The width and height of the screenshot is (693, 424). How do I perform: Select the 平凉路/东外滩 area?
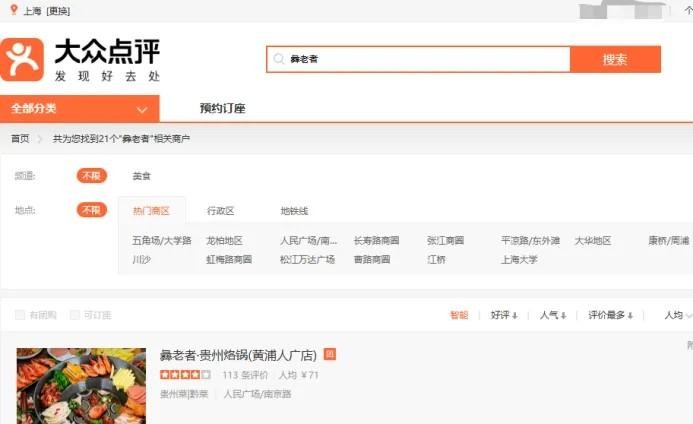tap(530, 241)
